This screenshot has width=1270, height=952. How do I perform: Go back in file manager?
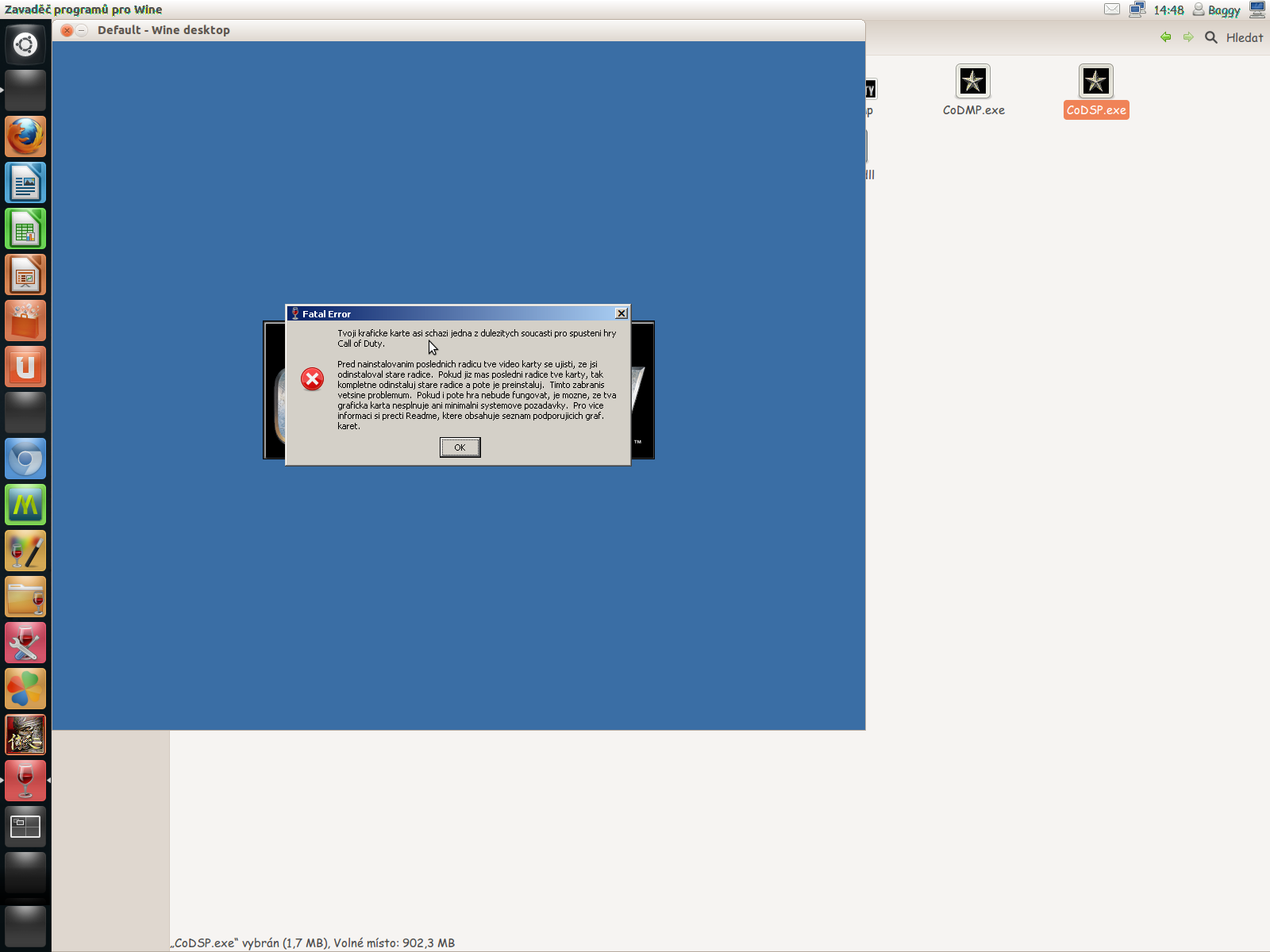click(x=1165, y=37)
